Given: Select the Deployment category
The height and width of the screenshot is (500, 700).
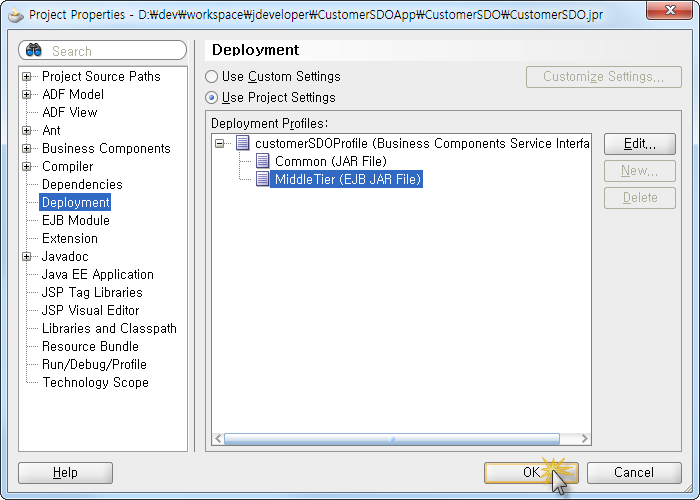Looking at the screenshot, I should point(75,202).
